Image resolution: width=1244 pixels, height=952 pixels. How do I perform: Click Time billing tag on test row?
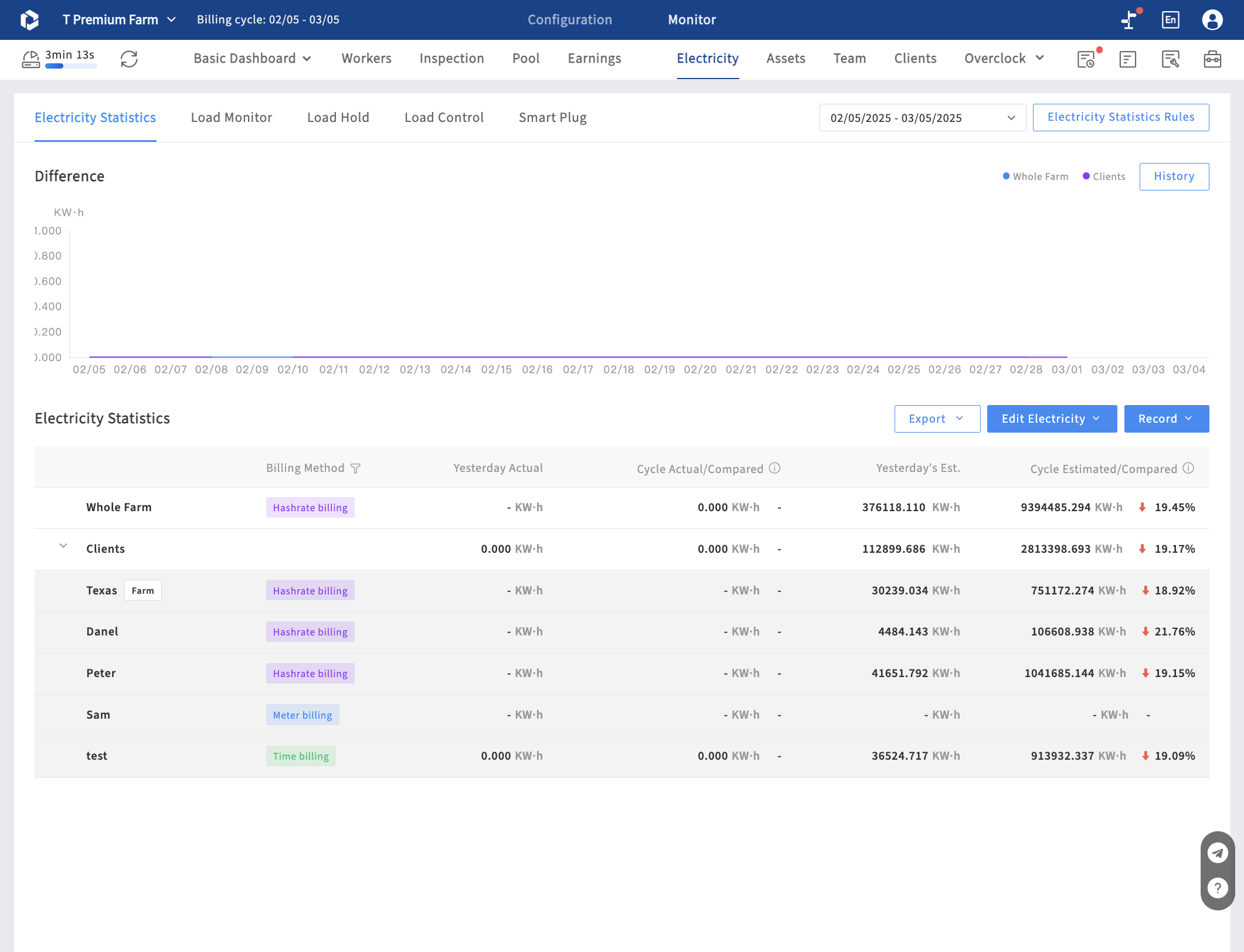301,756
